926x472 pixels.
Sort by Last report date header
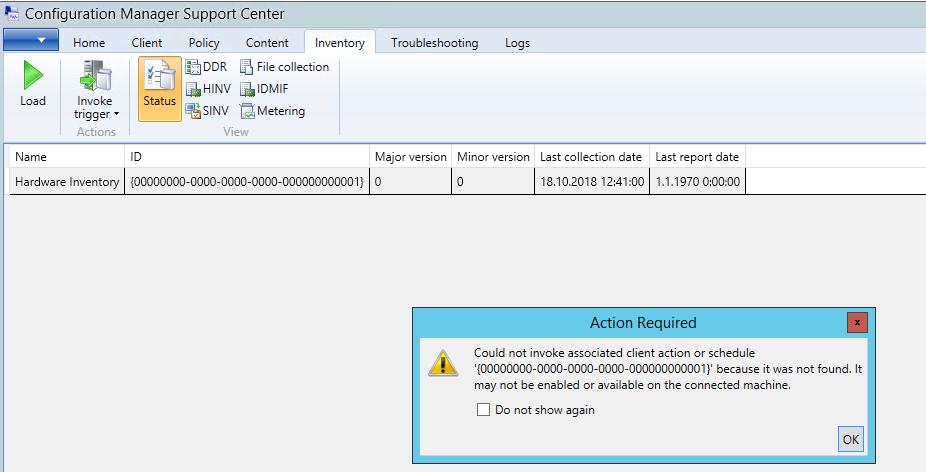[697, 157]
